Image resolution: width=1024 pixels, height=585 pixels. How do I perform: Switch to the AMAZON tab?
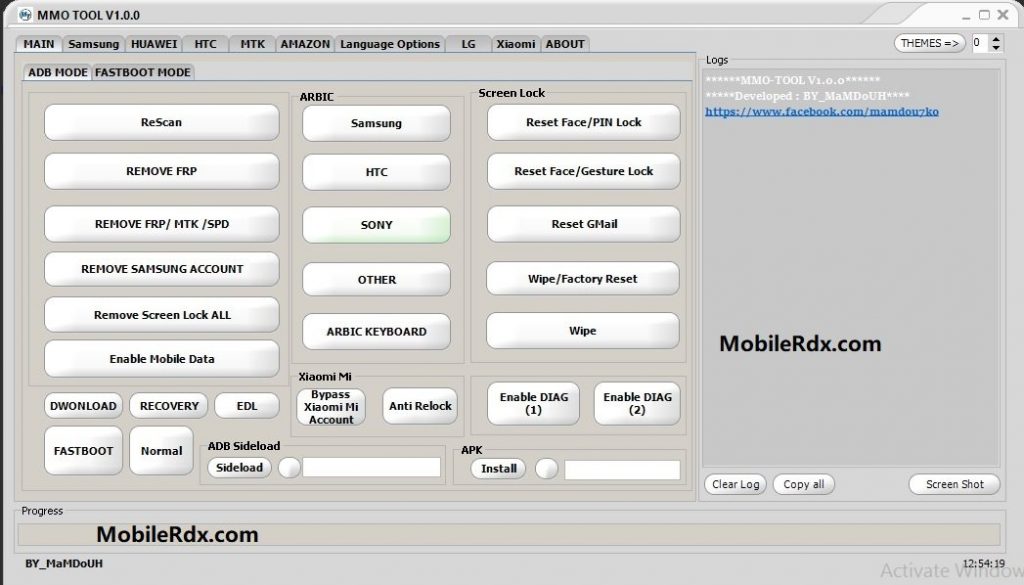click(x=305, y=44)
